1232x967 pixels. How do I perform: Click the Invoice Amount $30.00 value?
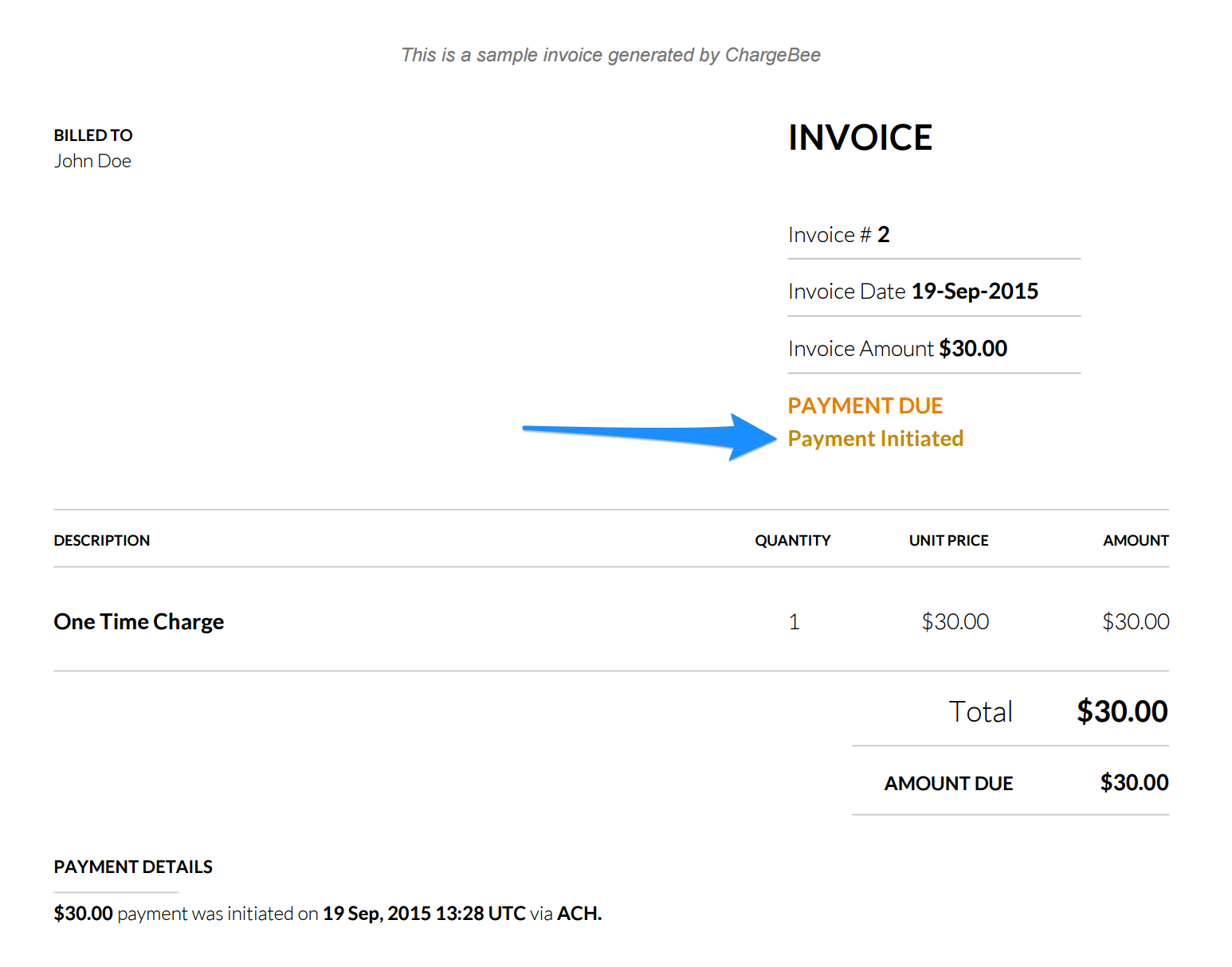coord(972,349)
